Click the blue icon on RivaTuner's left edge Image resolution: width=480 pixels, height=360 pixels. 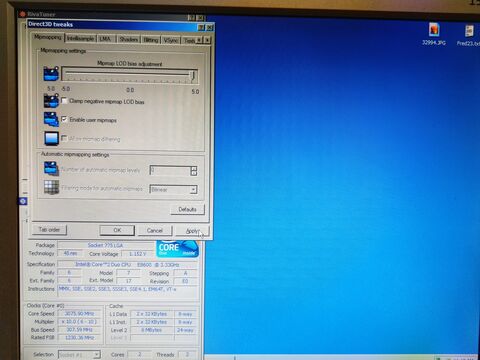point(23,201)
